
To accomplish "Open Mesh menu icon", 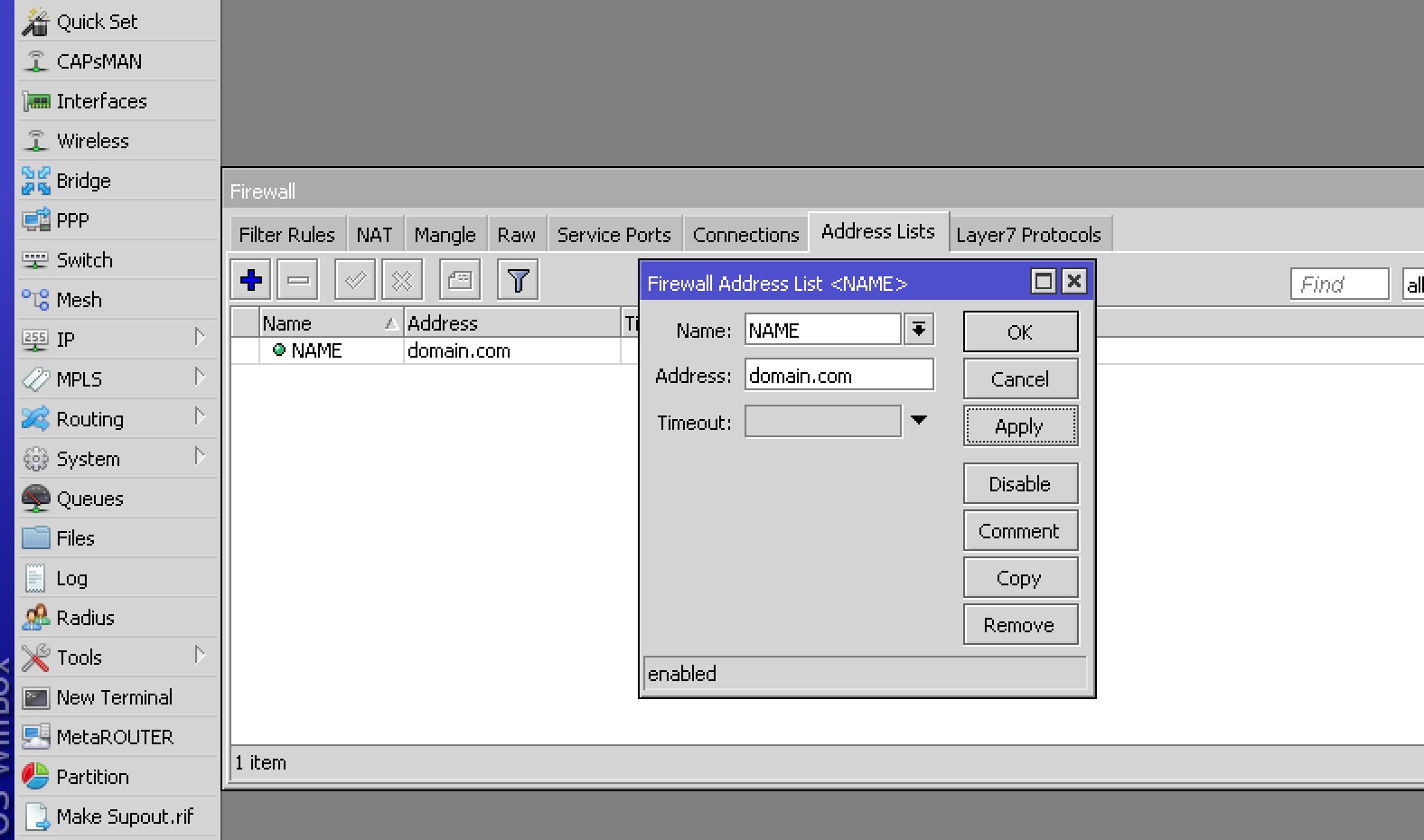I will pyautogui.click(x=35, y=300).
